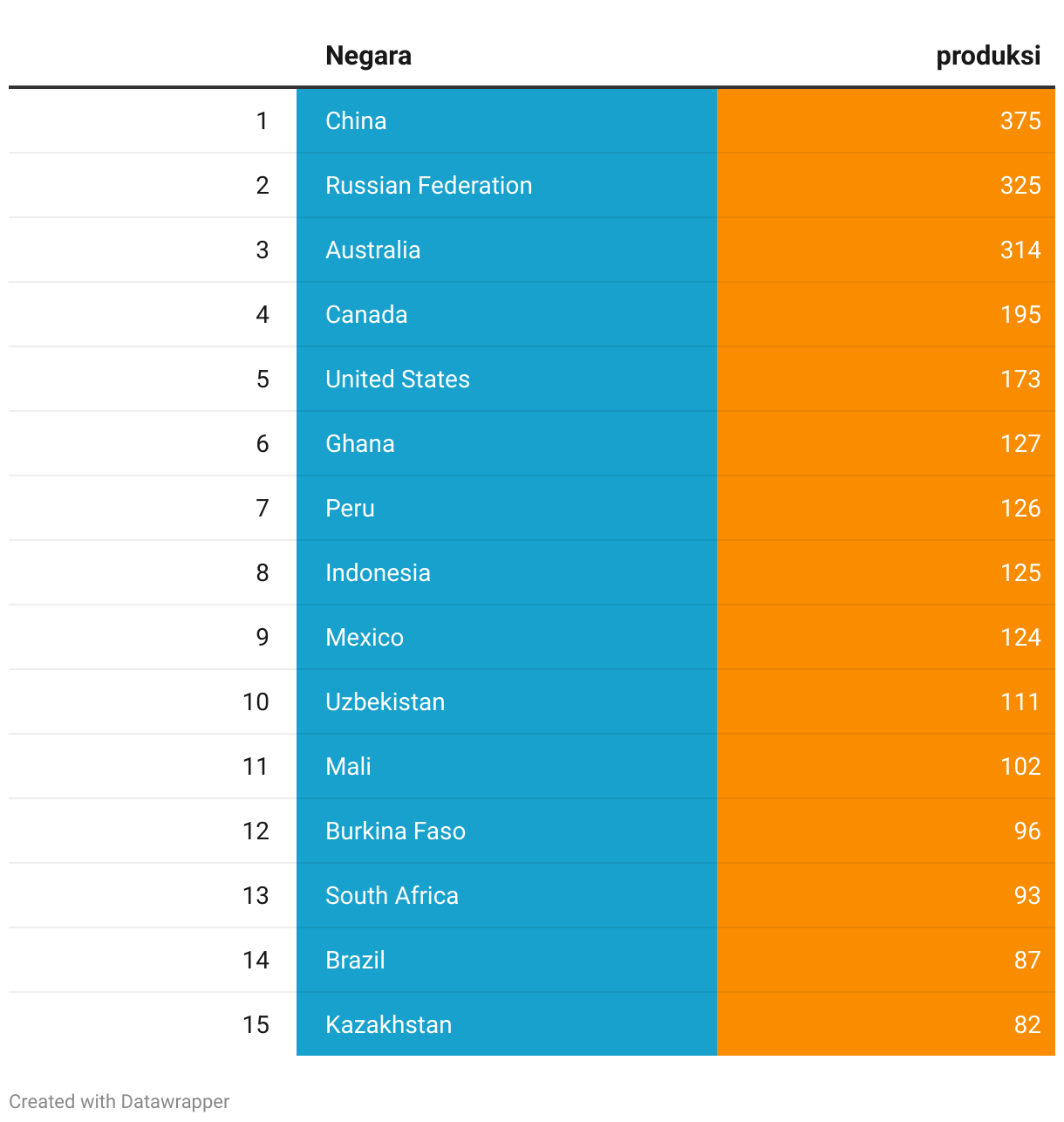
Task: Click the Negara column header
Action: pos(368,56)
